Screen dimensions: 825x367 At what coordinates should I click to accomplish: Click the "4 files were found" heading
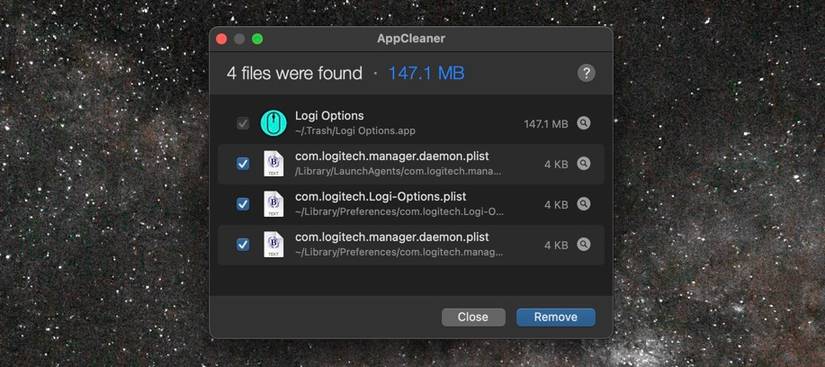[294, 73]
